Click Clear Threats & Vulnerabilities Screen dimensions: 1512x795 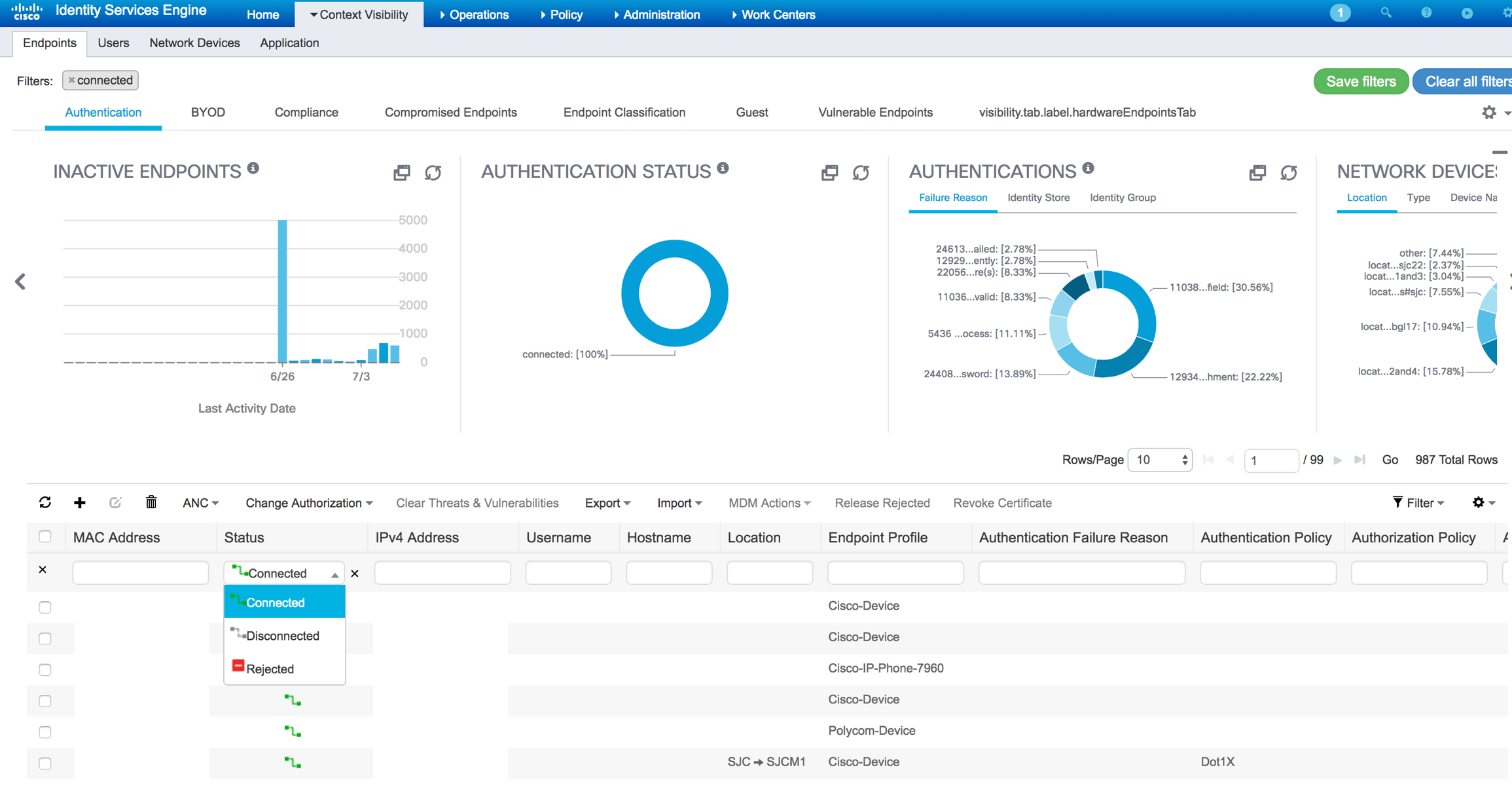tap(477, 503)
